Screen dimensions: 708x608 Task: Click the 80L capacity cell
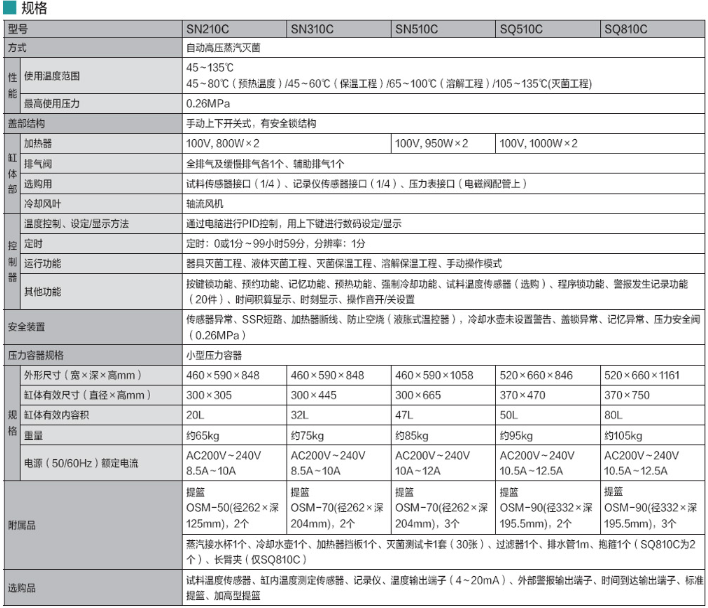click(652, 415)
